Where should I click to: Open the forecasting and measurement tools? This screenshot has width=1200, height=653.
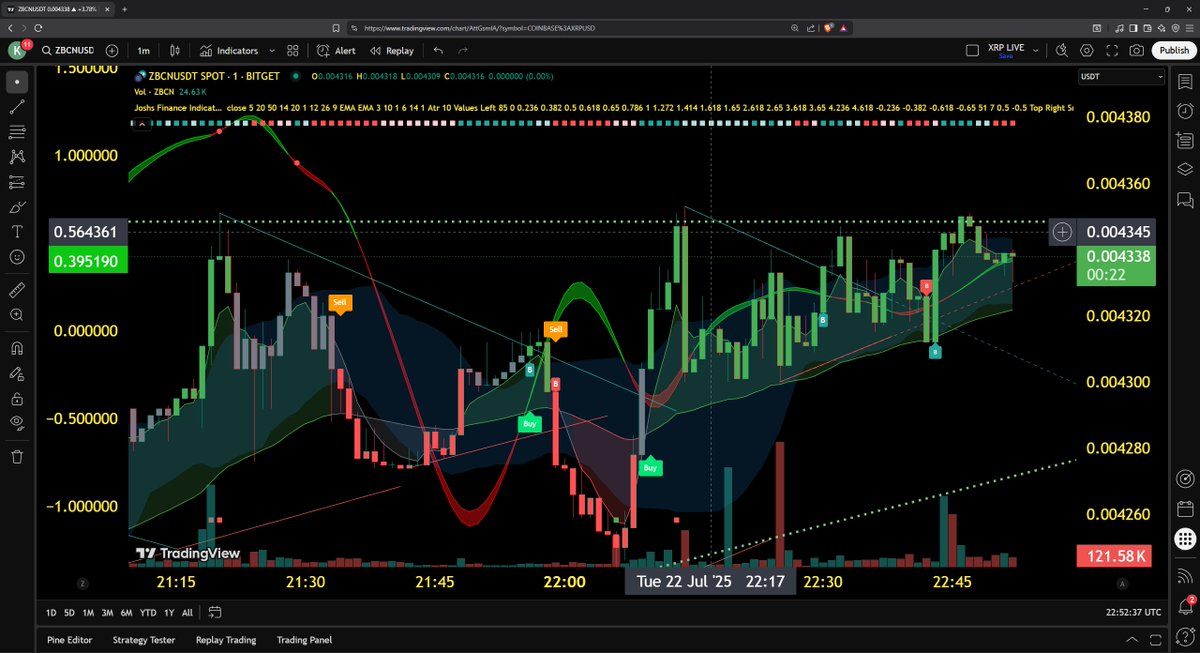[x=16, y=182]
